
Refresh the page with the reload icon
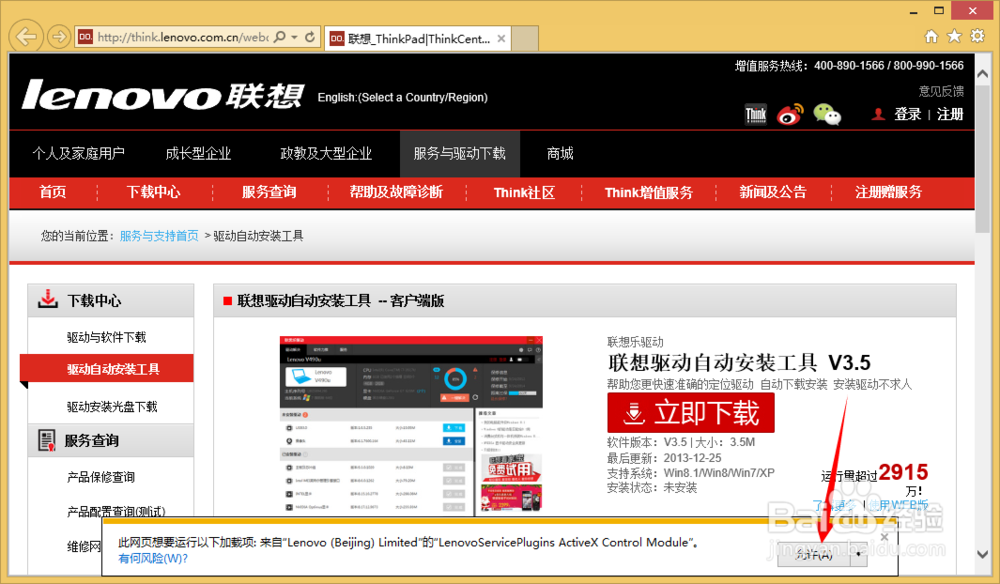(310, 37)
